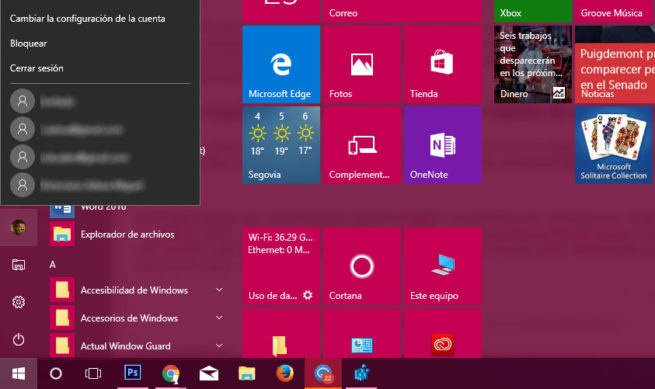Click the Power button icon
This screenshot has width=655, height=389.
[18, 339]
